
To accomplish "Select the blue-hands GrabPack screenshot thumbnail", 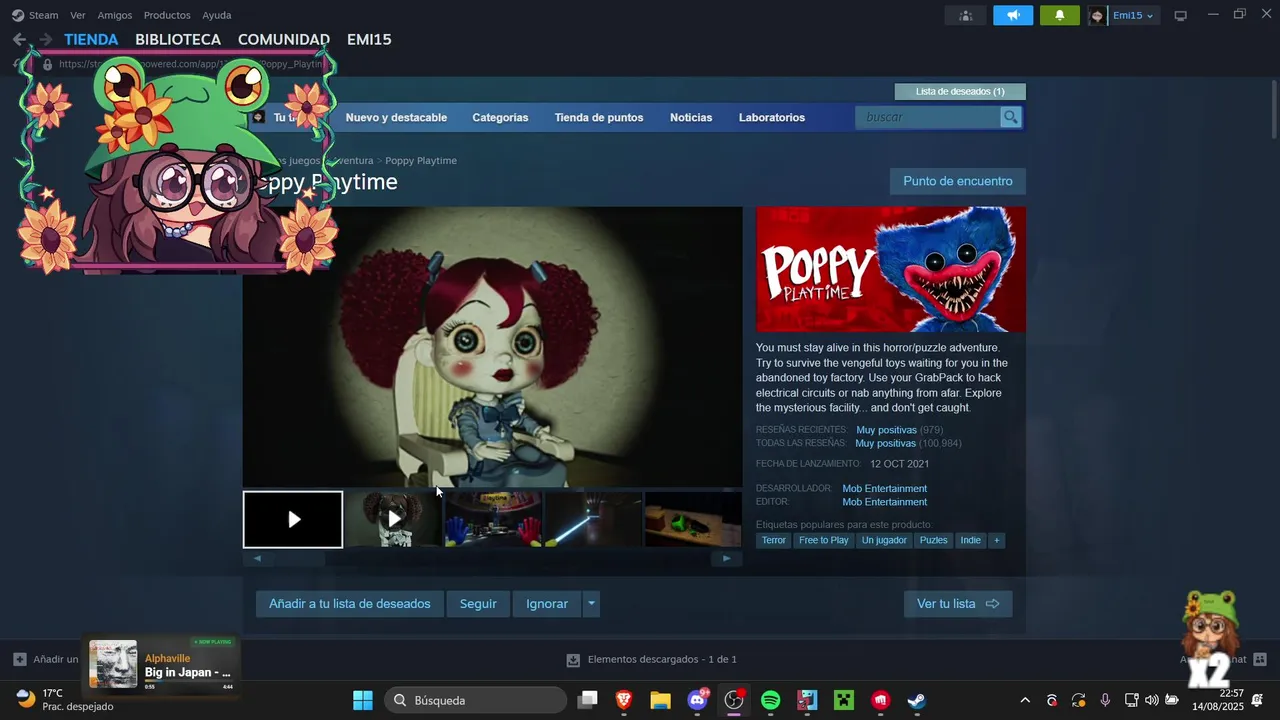I will tap(493, 519).
